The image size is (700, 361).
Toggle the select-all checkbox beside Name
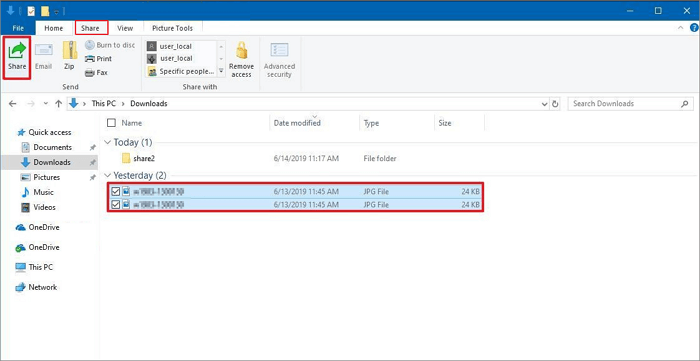pos(112,123)
